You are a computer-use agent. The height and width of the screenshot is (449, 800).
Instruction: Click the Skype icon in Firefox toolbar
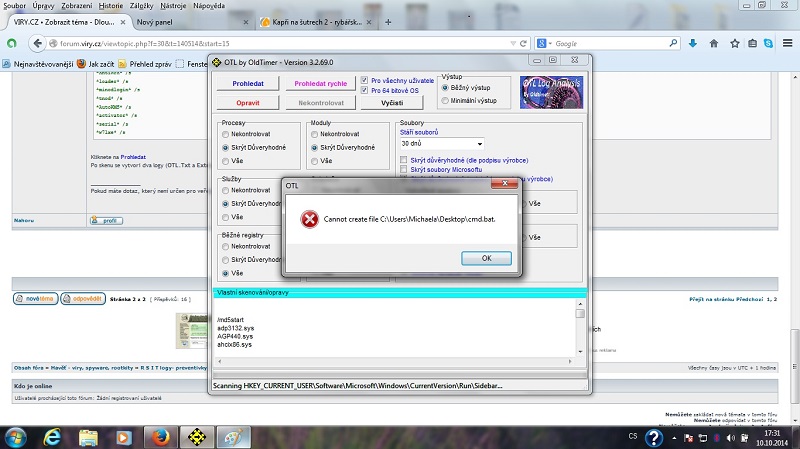pyautogui.click(x=768, y=43)
